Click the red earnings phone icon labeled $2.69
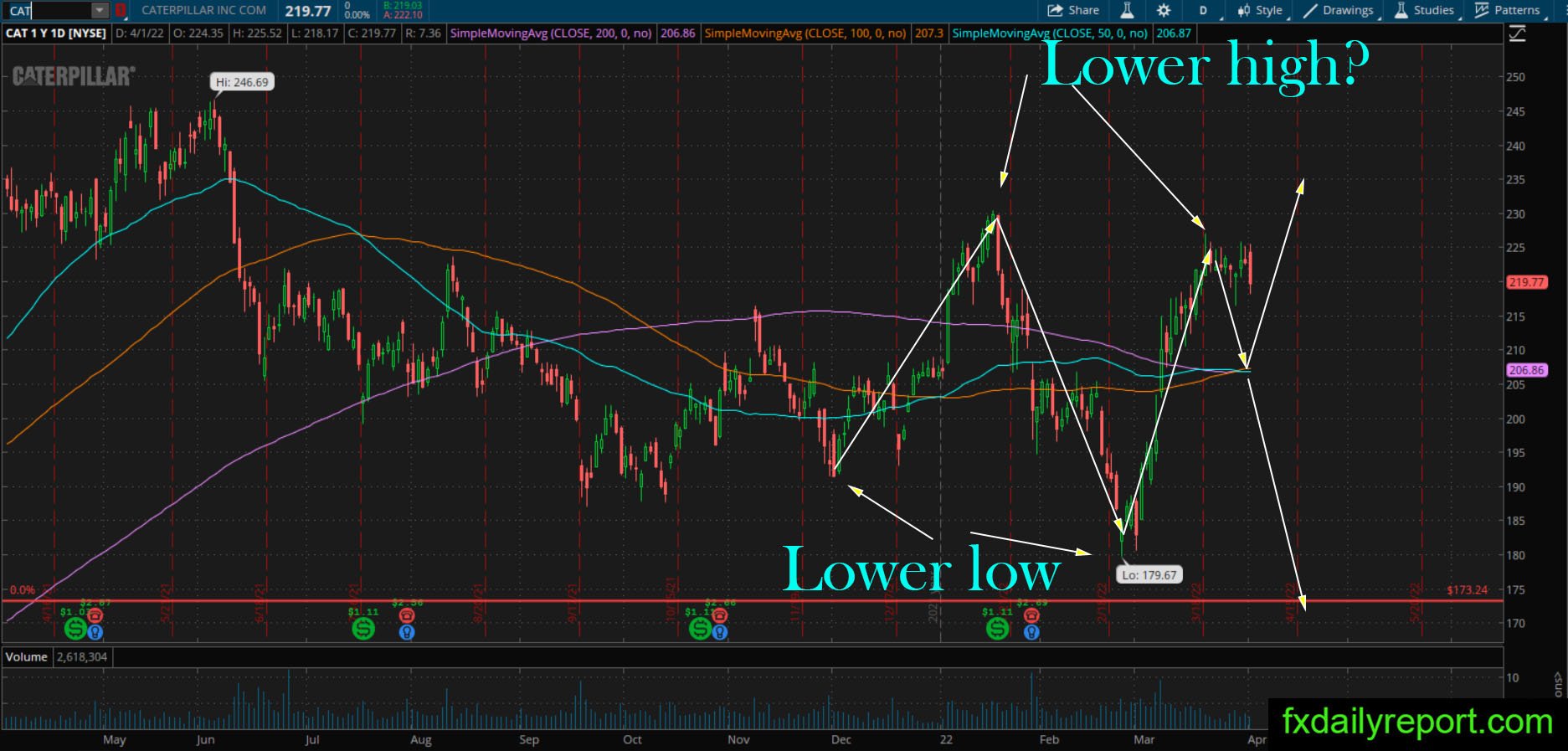 tap(1031, 616)
